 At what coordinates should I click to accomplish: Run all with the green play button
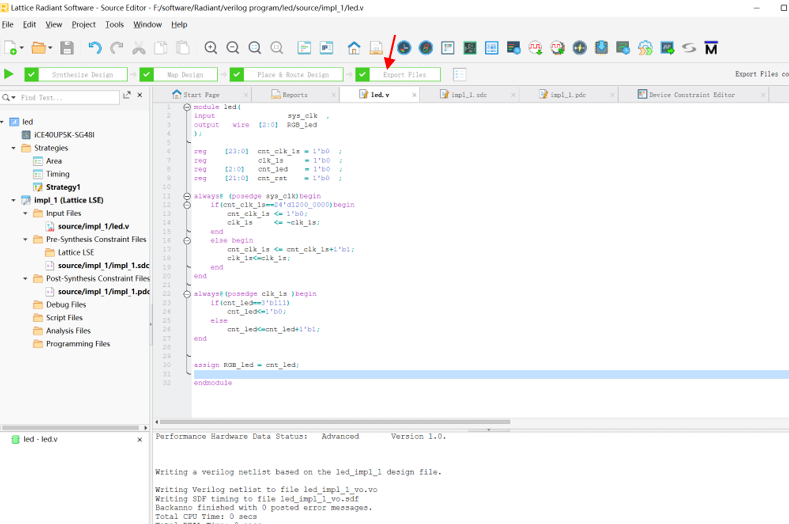pos(9,74)
